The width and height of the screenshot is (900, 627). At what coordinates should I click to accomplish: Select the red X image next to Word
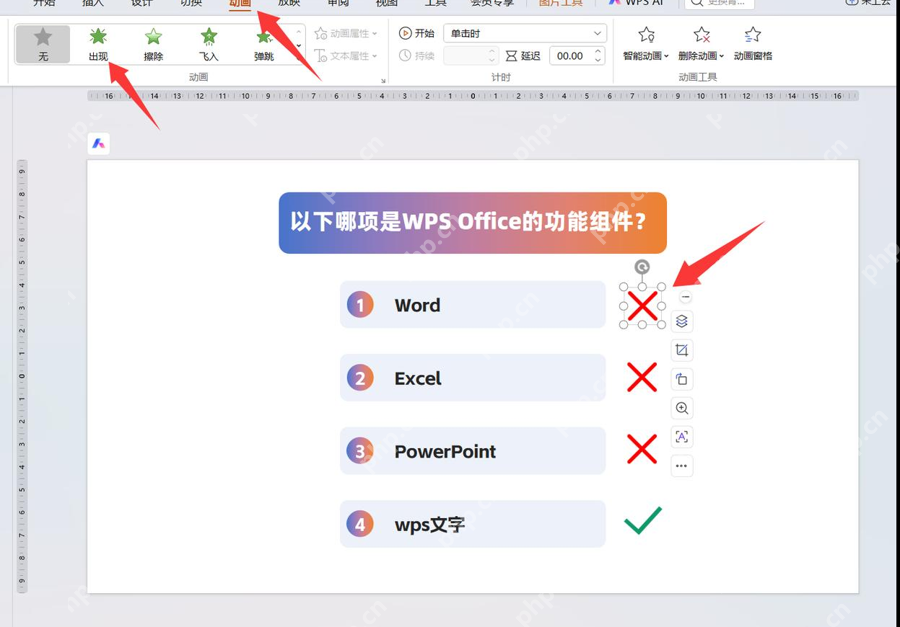pos(642,305)
